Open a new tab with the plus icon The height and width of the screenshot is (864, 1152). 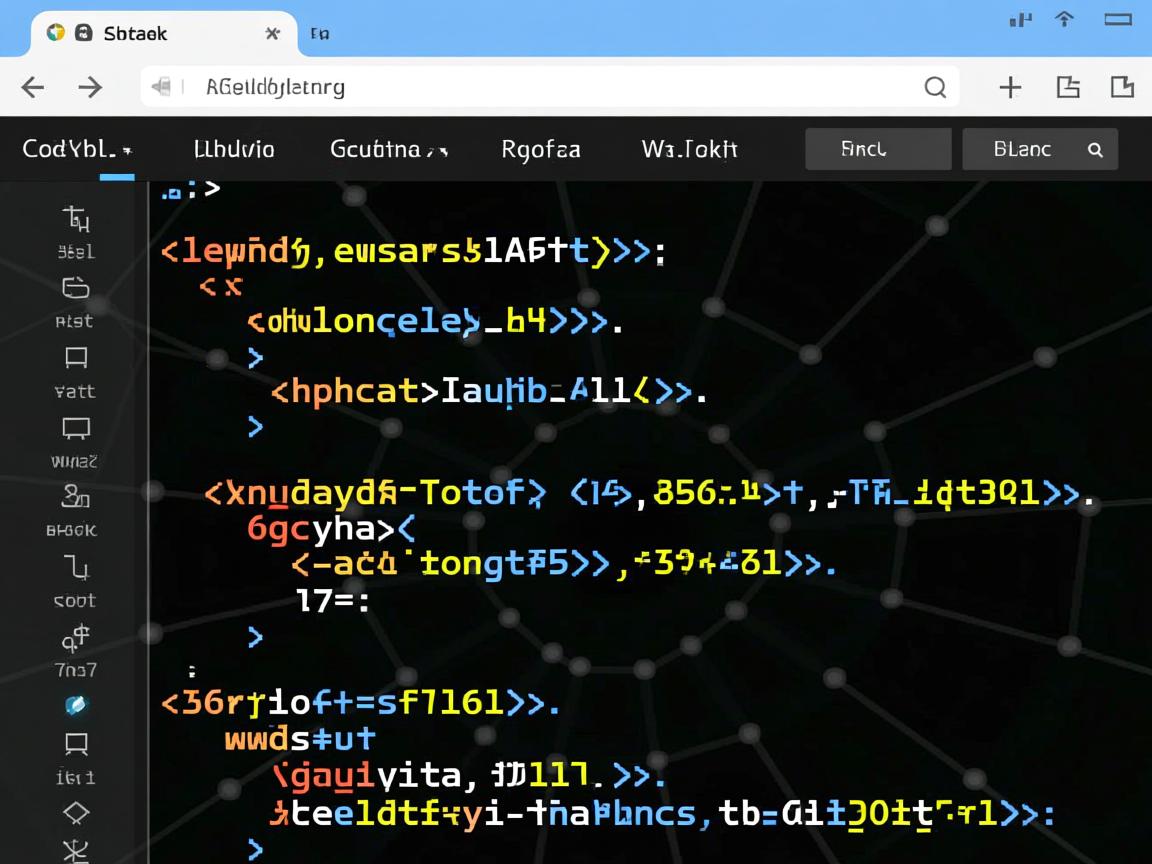pyautogui.click(x=1010, y=88)
